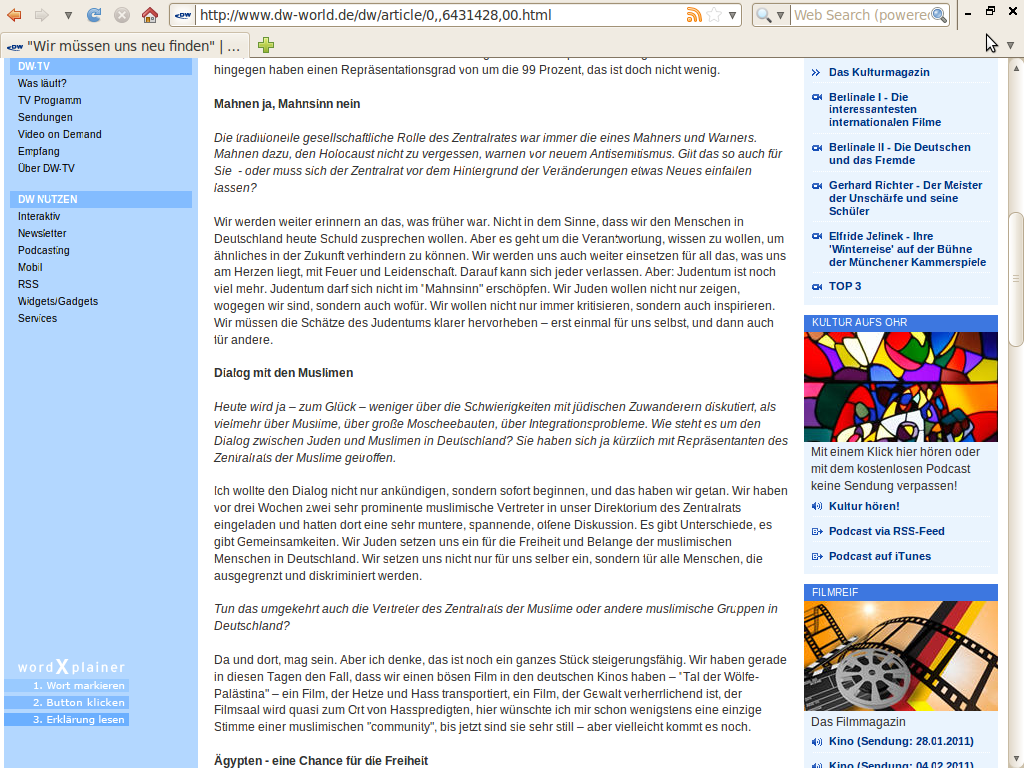Click the icon beside Podcast via RSS-Feed
This screenshot has height=768, width=1024.
click(x=816, y=532)
